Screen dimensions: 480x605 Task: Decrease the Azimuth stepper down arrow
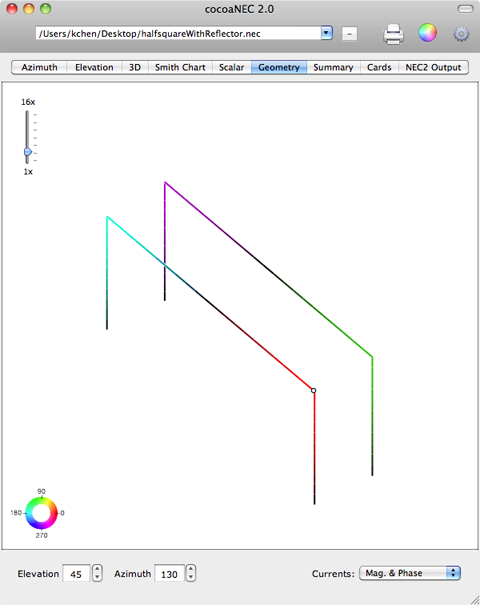191,577
